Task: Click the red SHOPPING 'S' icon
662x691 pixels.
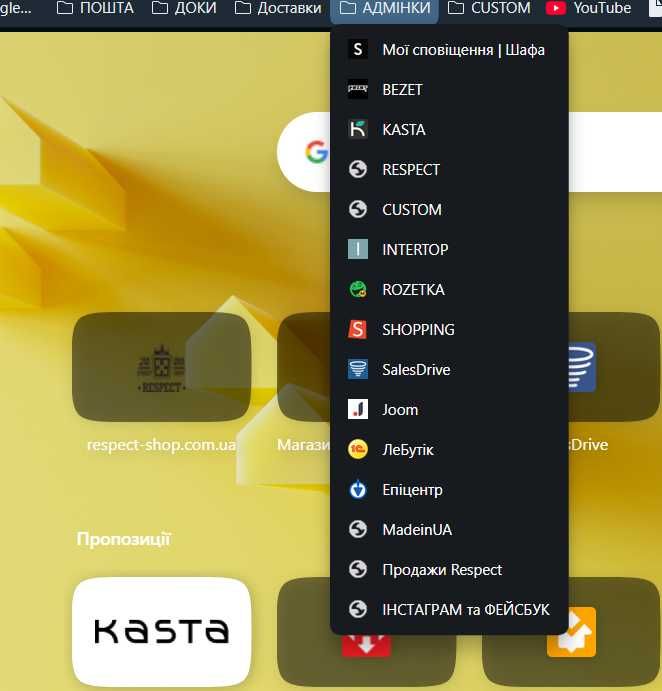Action: pyautogui.click(x=358, y=329)
